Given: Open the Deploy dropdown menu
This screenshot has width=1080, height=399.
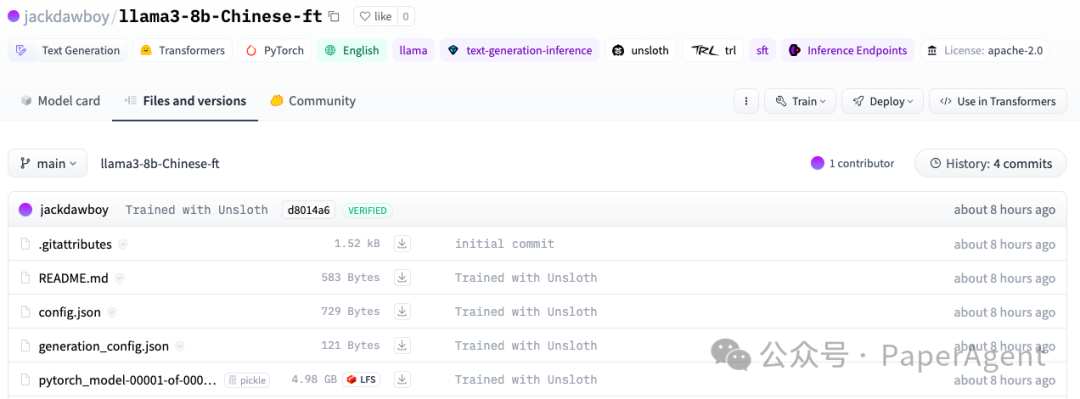Looking at the screenshot, I should coord(882,101).
